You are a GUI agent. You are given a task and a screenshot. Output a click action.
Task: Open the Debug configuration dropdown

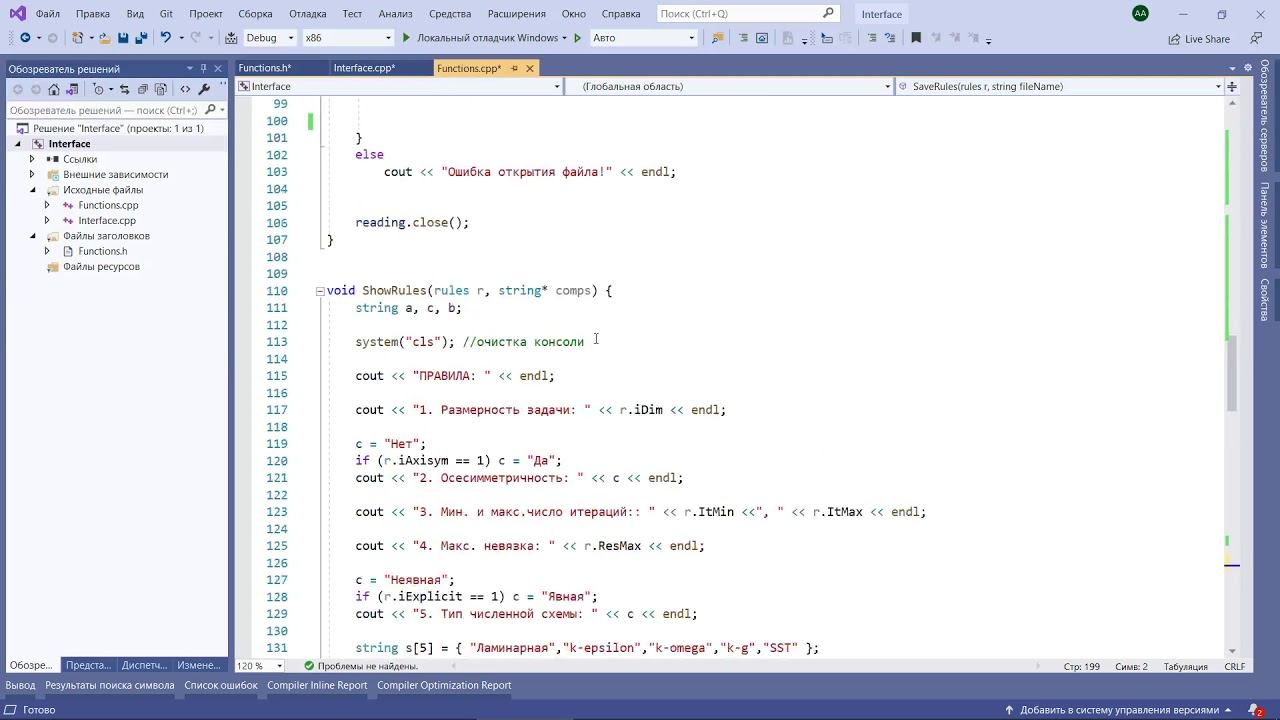pos(291,38)
